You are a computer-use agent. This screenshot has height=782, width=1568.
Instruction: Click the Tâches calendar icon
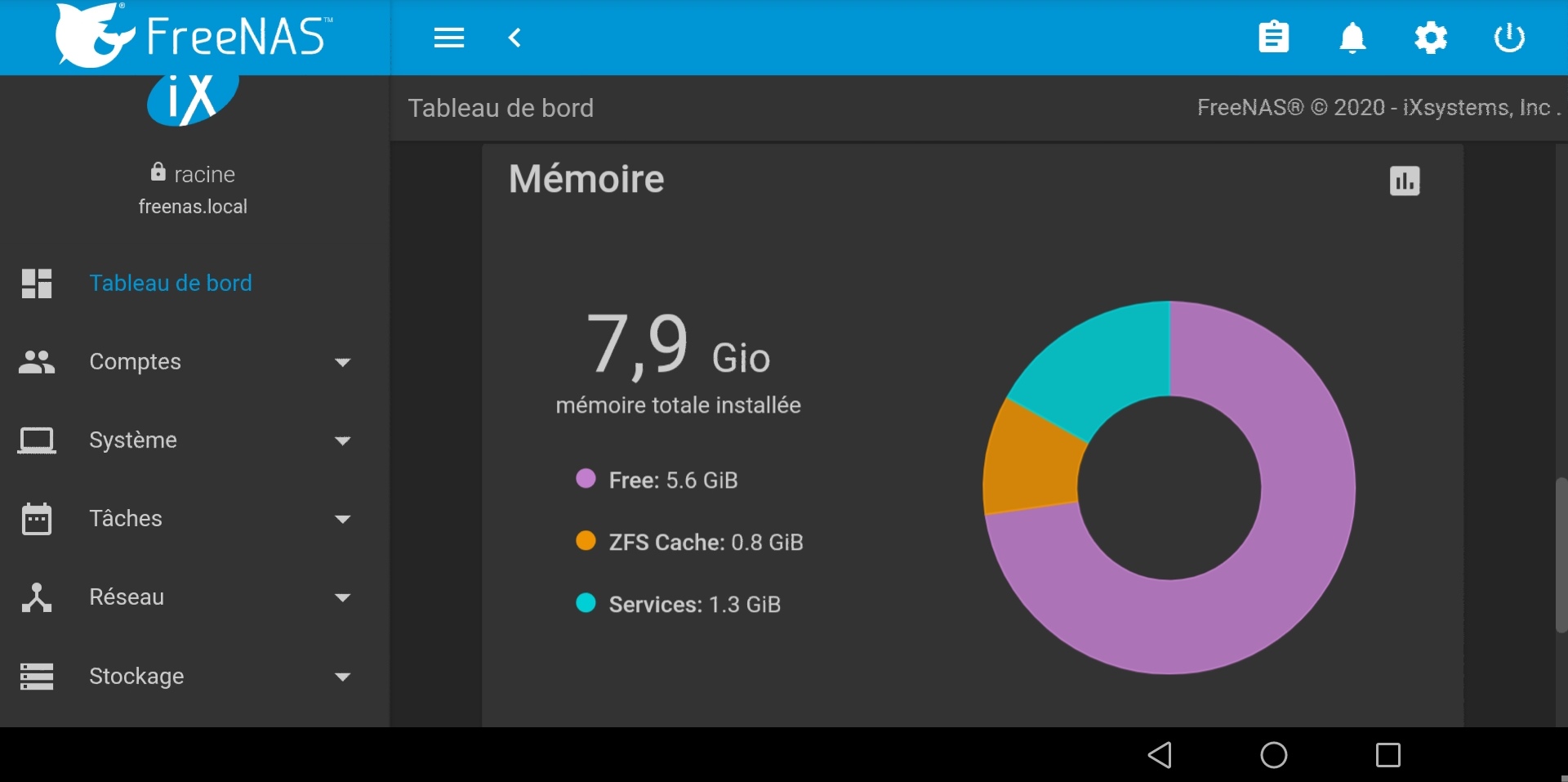(x=37, y=519)
